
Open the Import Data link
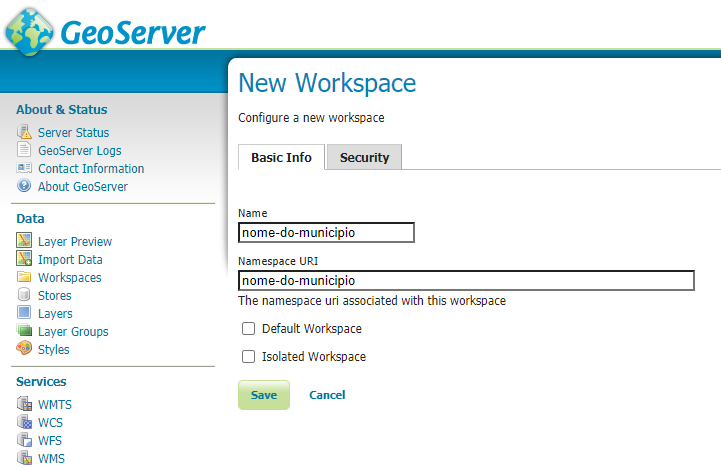(70, 260)
